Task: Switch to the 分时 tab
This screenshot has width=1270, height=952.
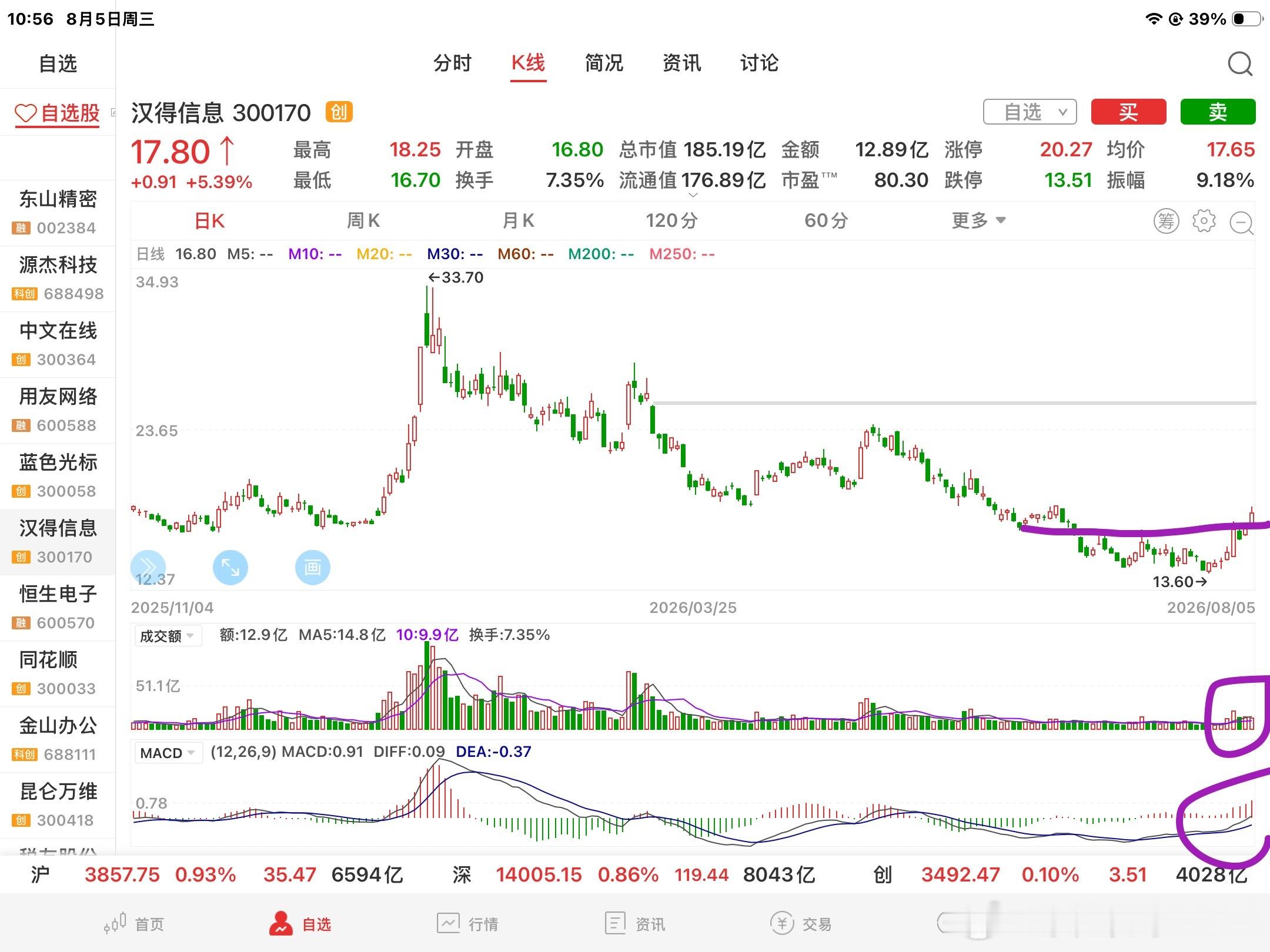Action: 453,63
